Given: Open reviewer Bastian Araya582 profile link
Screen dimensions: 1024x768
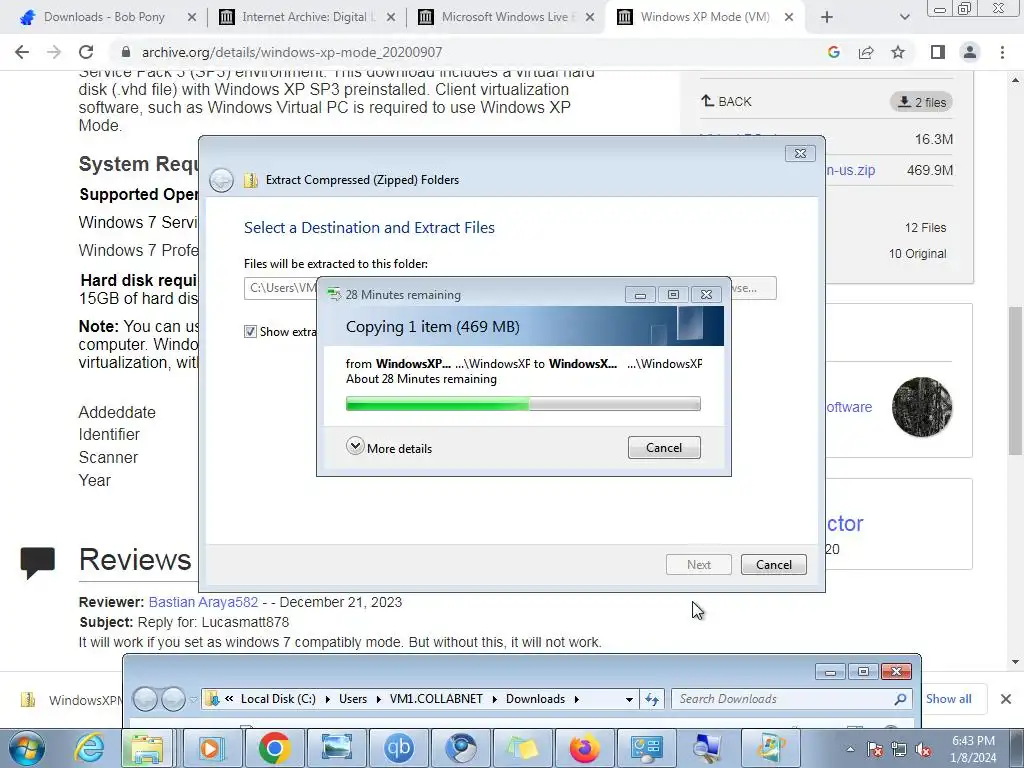Looking at the screenshot, I should (x=203, y=602).
